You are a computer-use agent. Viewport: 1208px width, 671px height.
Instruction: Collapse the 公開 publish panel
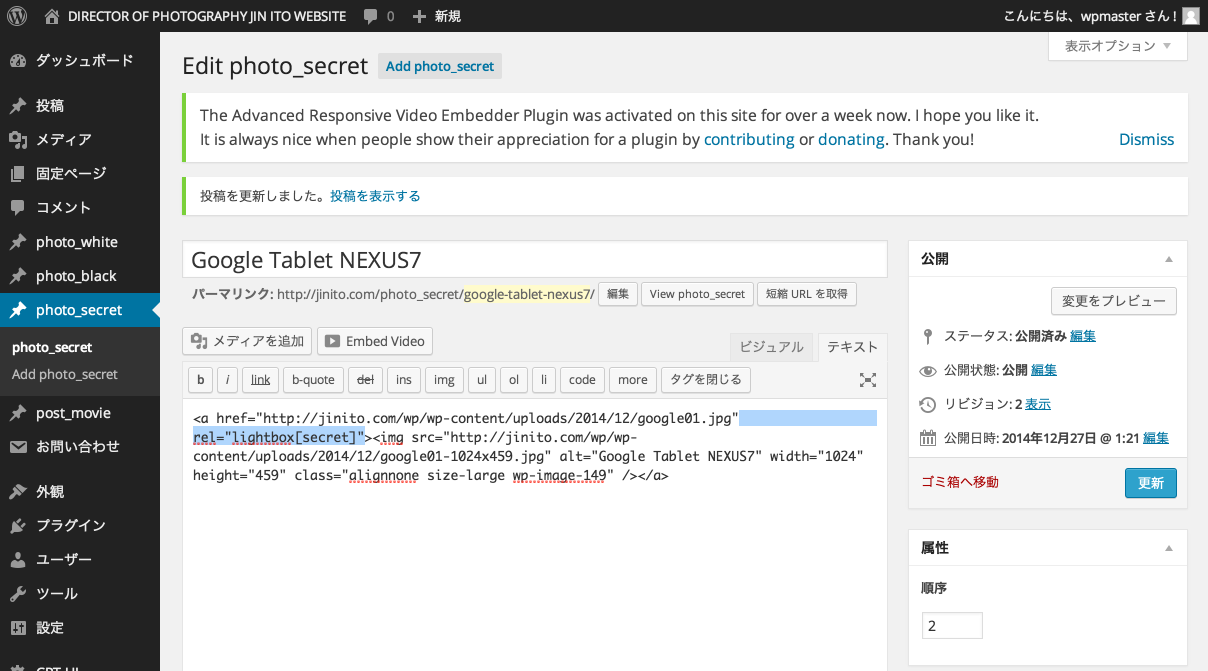point(1169,259)
